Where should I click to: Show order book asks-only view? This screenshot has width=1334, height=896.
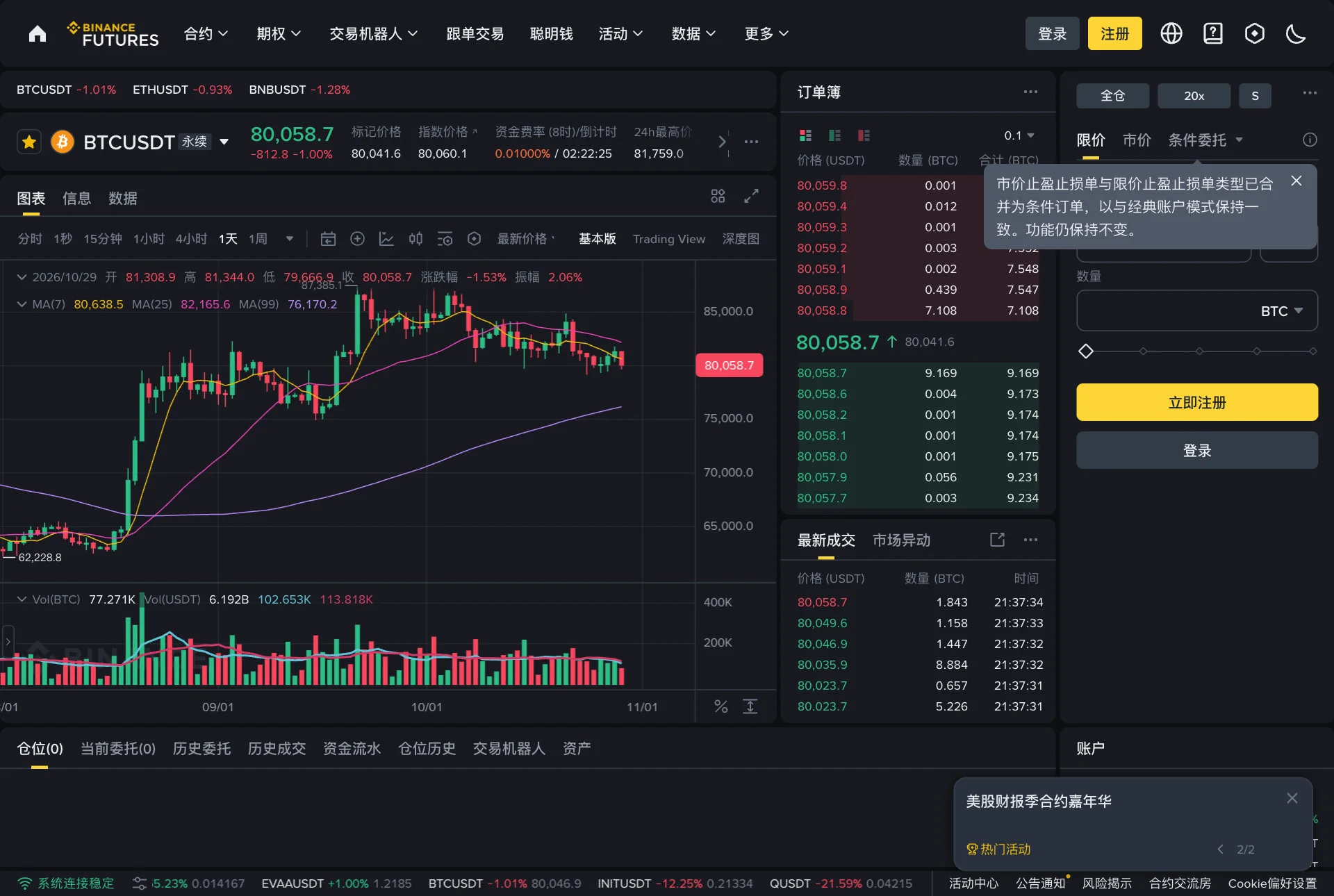864,135
